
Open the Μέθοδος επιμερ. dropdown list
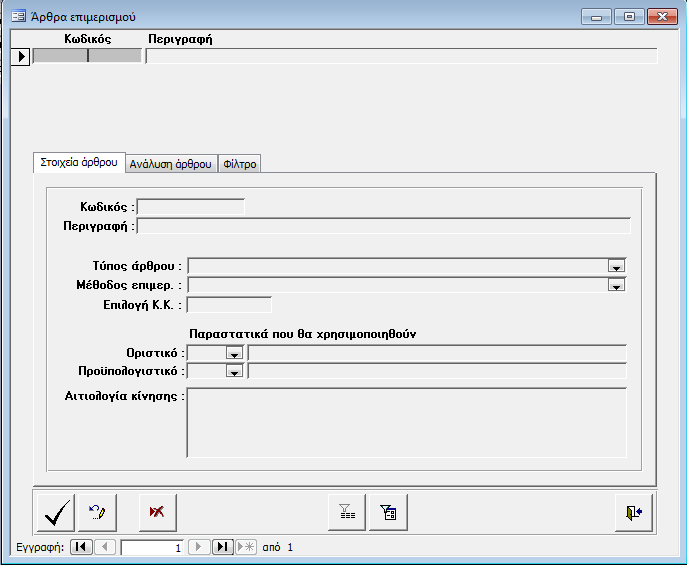pos(616,285)
